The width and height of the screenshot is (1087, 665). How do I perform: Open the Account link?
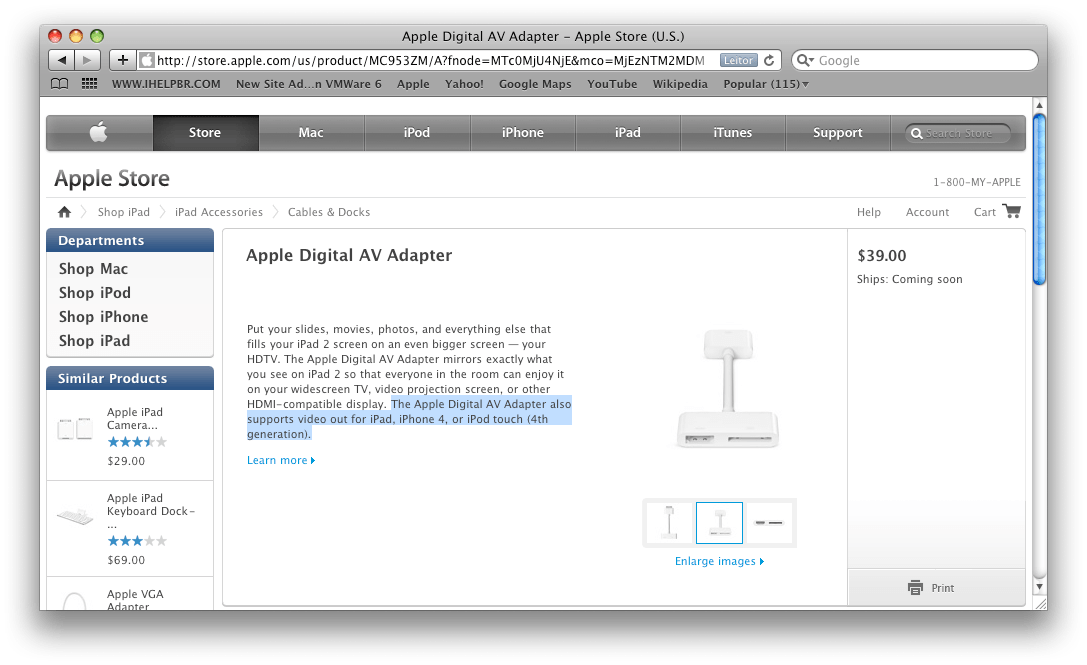928,212
